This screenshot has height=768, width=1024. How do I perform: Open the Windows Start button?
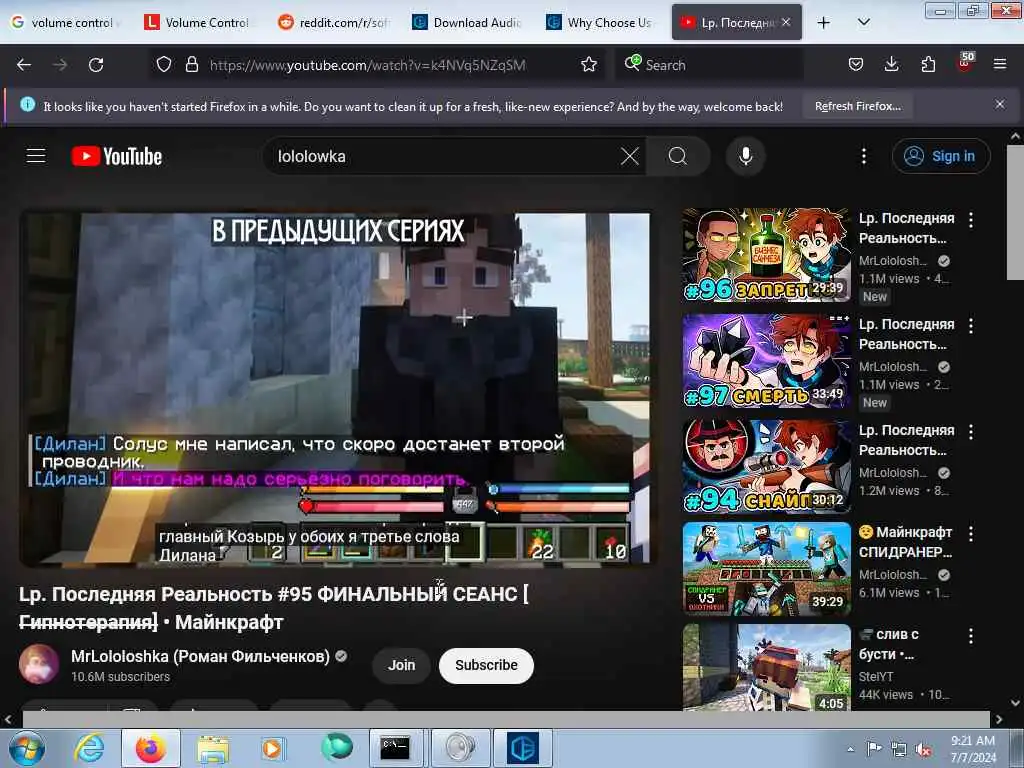click(x=26, y=748)
